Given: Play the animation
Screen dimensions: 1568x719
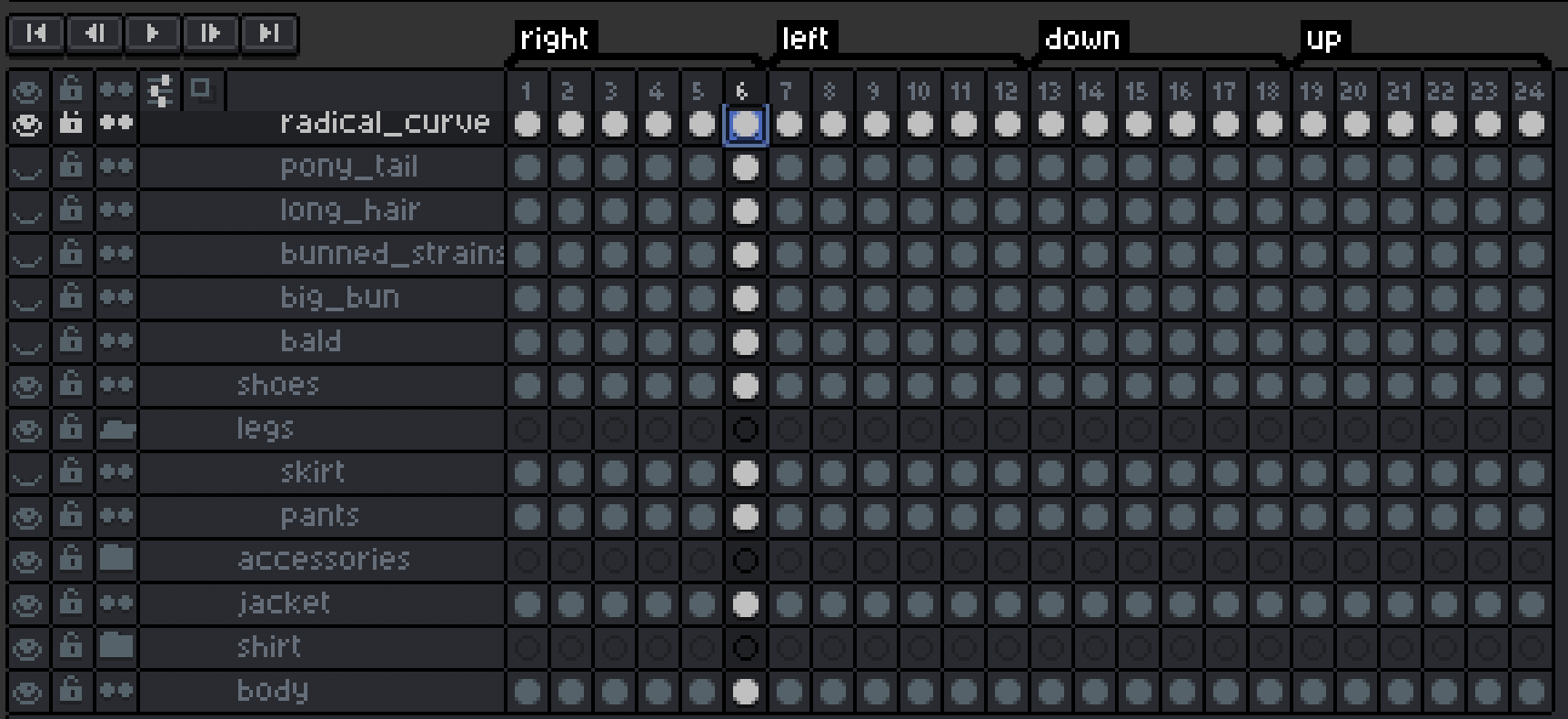Looking at the screenshot, I should coord(152,34).
